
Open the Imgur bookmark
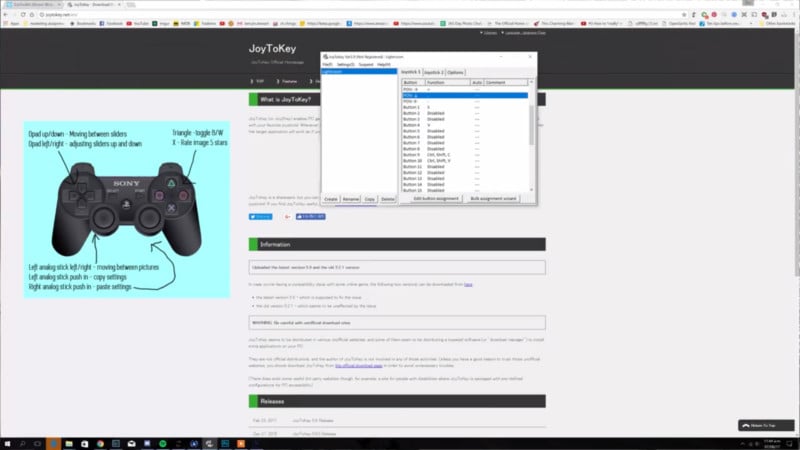click(162, 23)
